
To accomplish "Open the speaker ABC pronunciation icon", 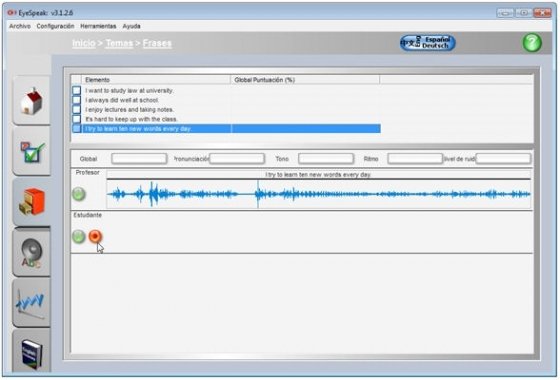I will click(x=31, y=253).
